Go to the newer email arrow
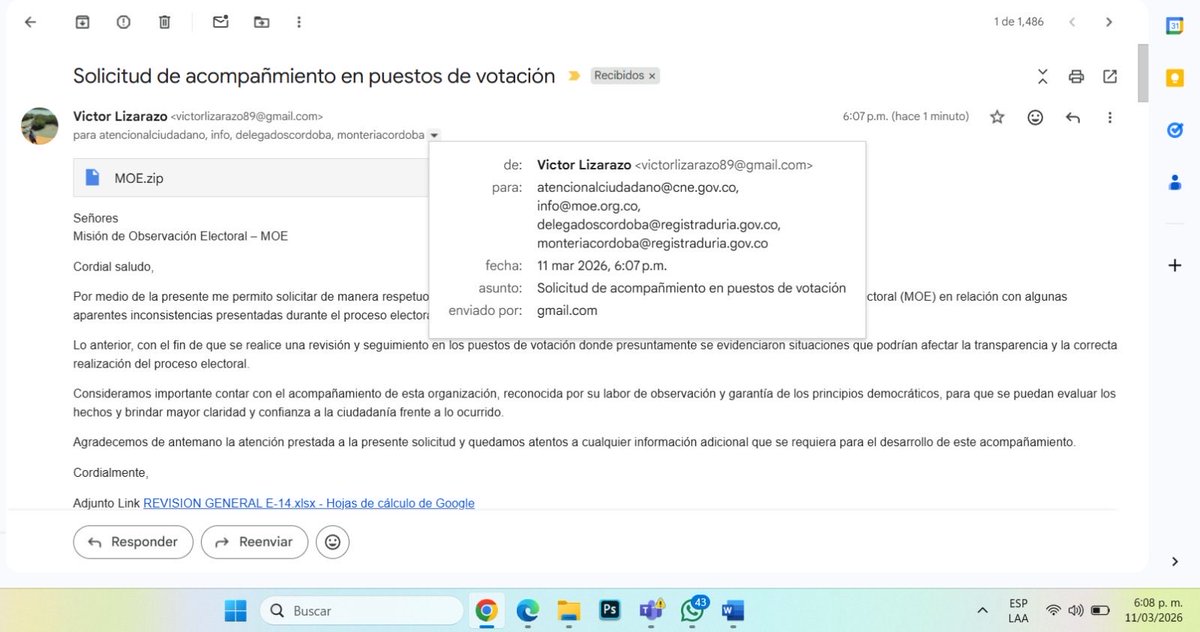This screenshot has height=632, width=1200. [x=1072, y=22]
